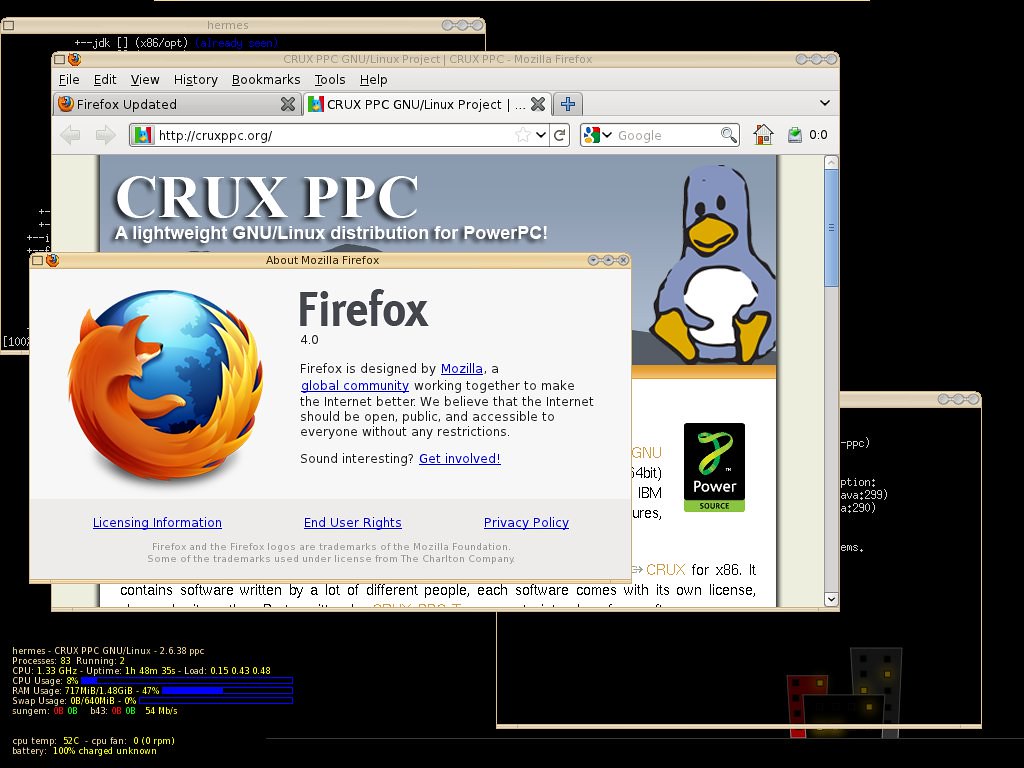Click the window menu box of About dialog
This screenshot has width=1024, height=768.
pos(37,260)
